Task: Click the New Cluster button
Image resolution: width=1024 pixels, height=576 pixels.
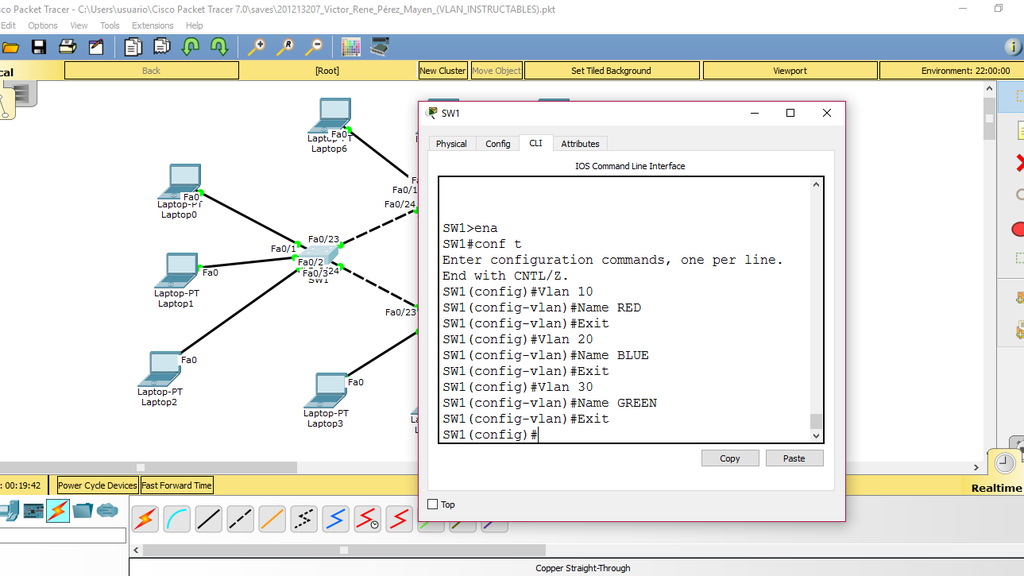Action: point(443,71)
